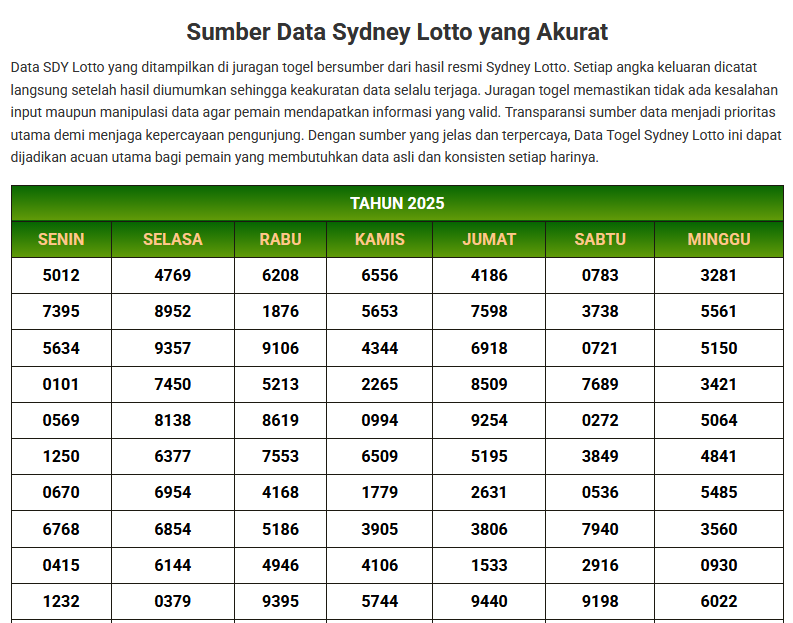Click the cell with 5012

coord(61,276)
